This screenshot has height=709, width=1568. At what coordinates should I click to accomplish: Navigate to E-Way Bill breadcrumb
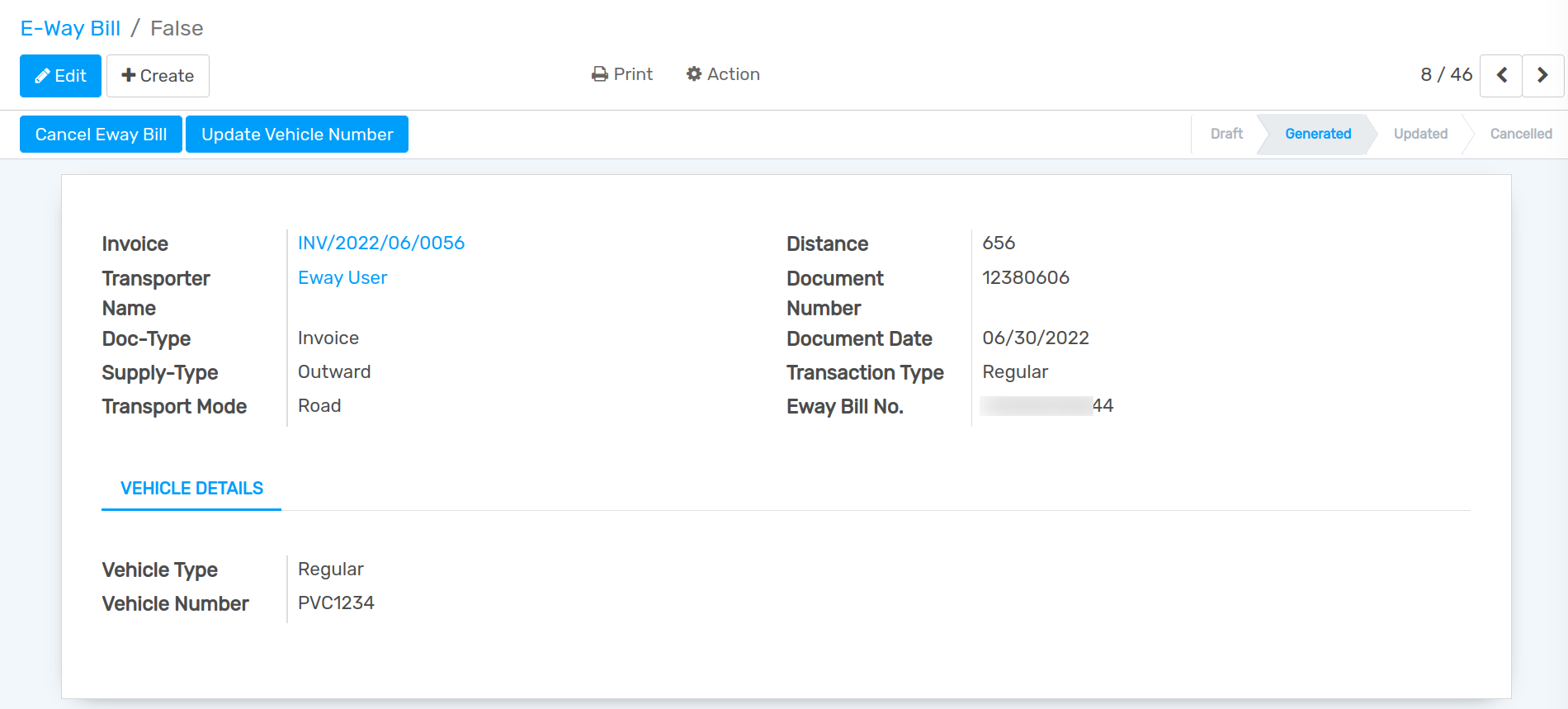[x=70, y=28]
